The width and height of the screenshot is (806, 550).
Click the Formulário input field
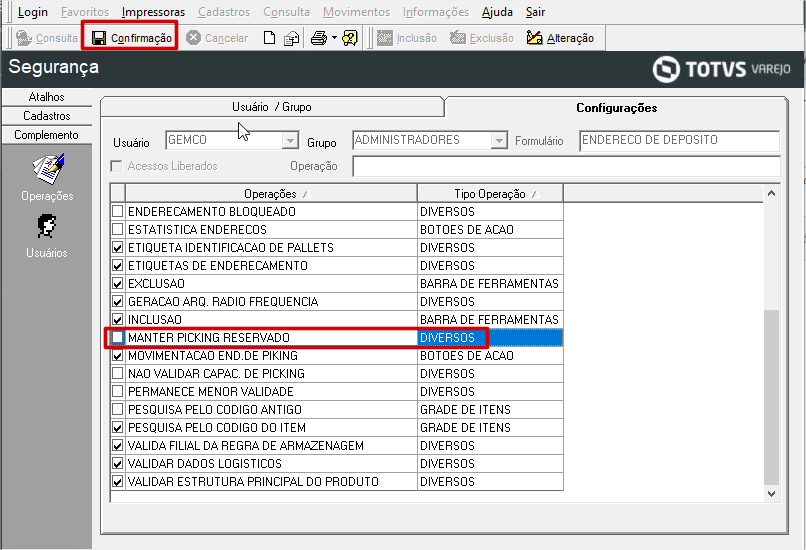click(680, 140)
